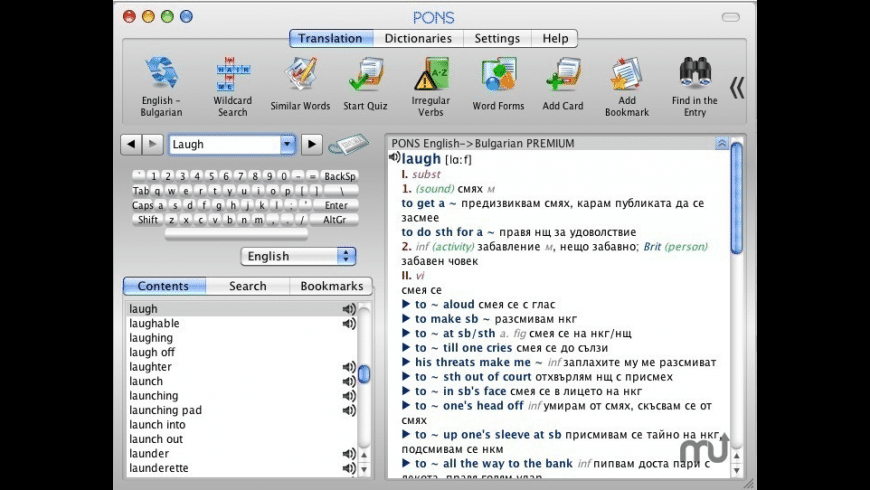Screen dimensions: 870x490
Task: Open the English-Bulgarian dictionary icon
Action: tap(160, 76)
